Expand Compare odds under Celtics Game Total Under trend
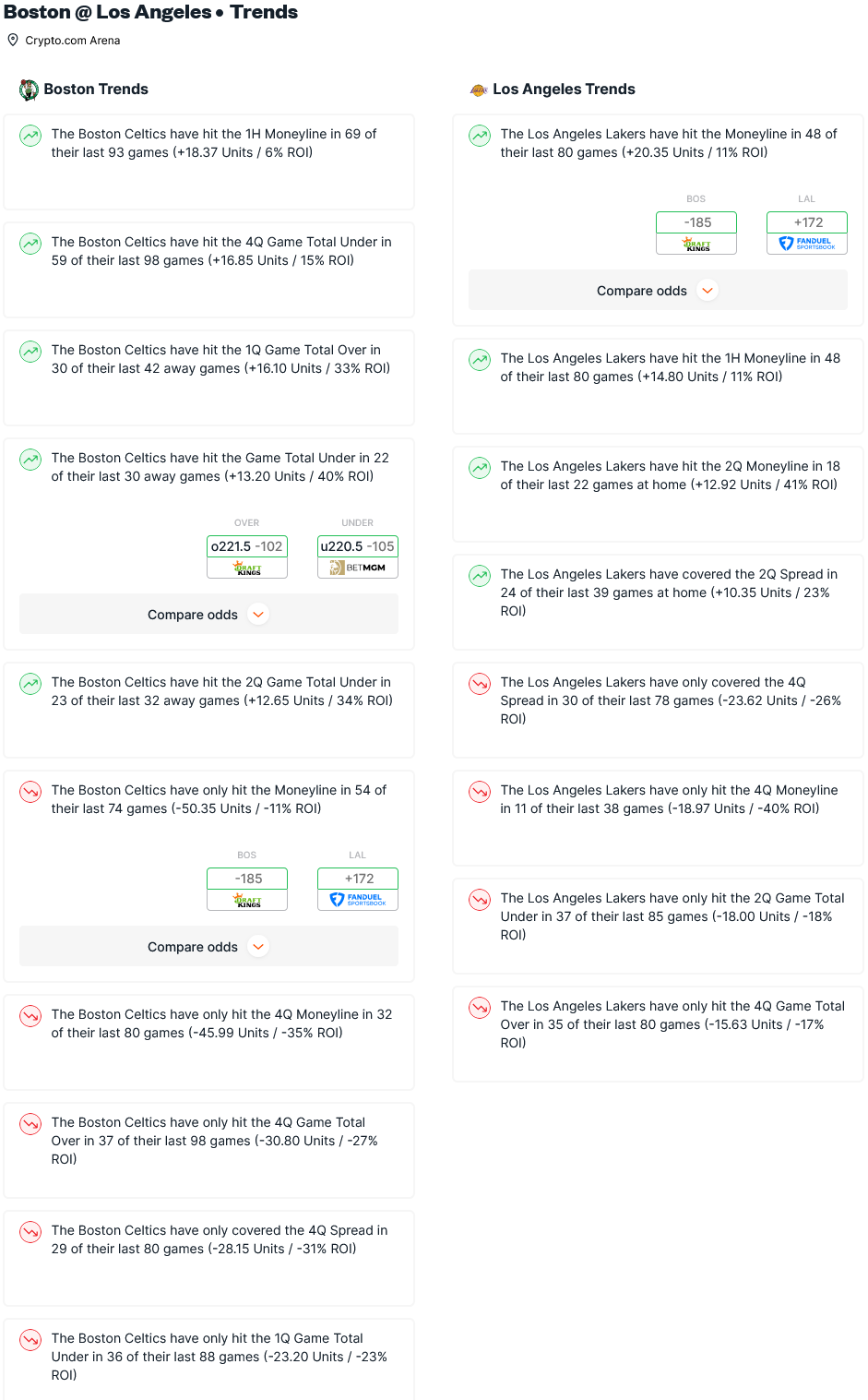 coord(208,615)
